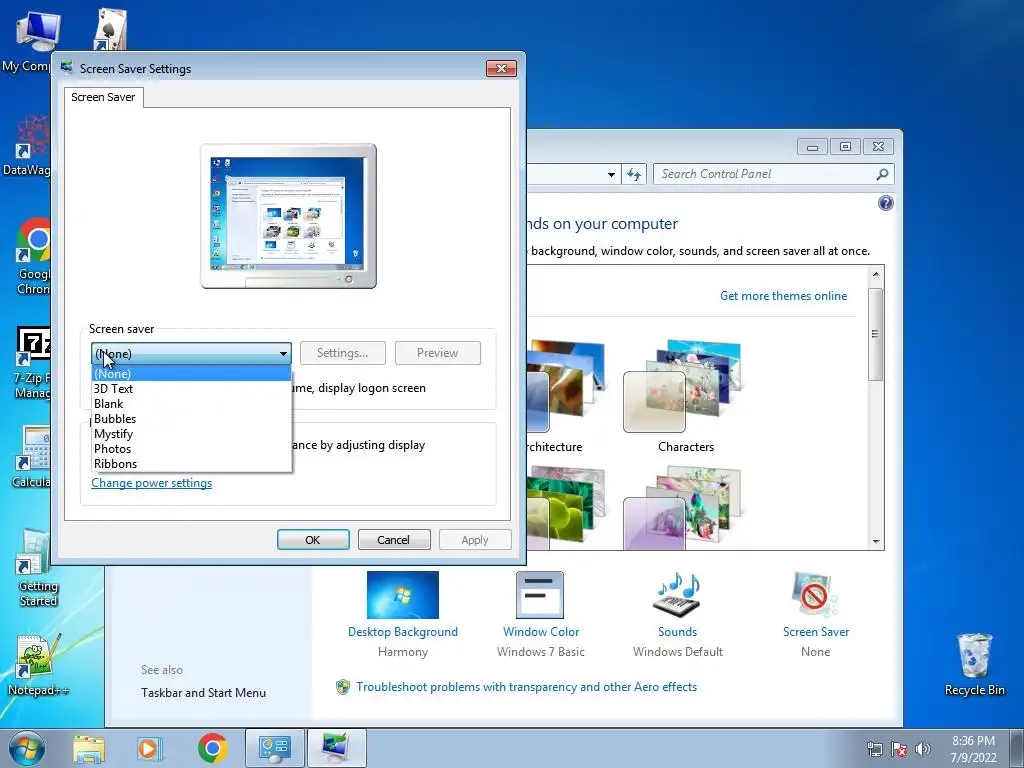Collapse the Screen saver combo box arrow
1024x768 pixels.
[283, 353]
